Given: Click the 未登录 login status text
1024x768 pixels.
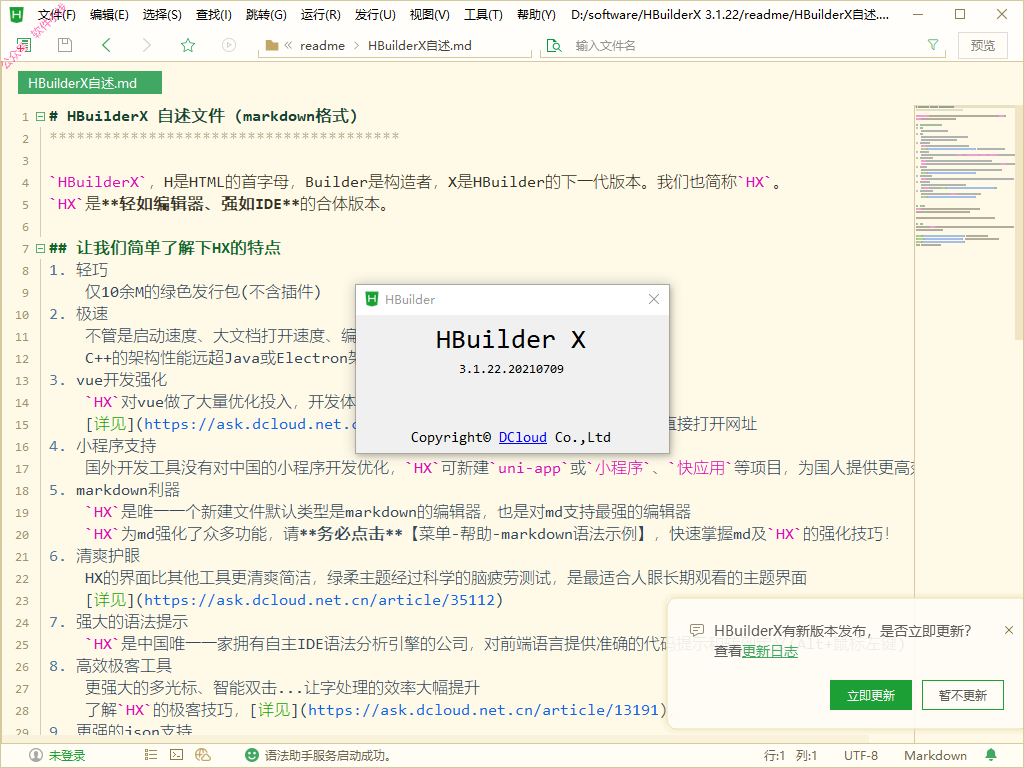Looking at the screenshot, I should 67,756.
